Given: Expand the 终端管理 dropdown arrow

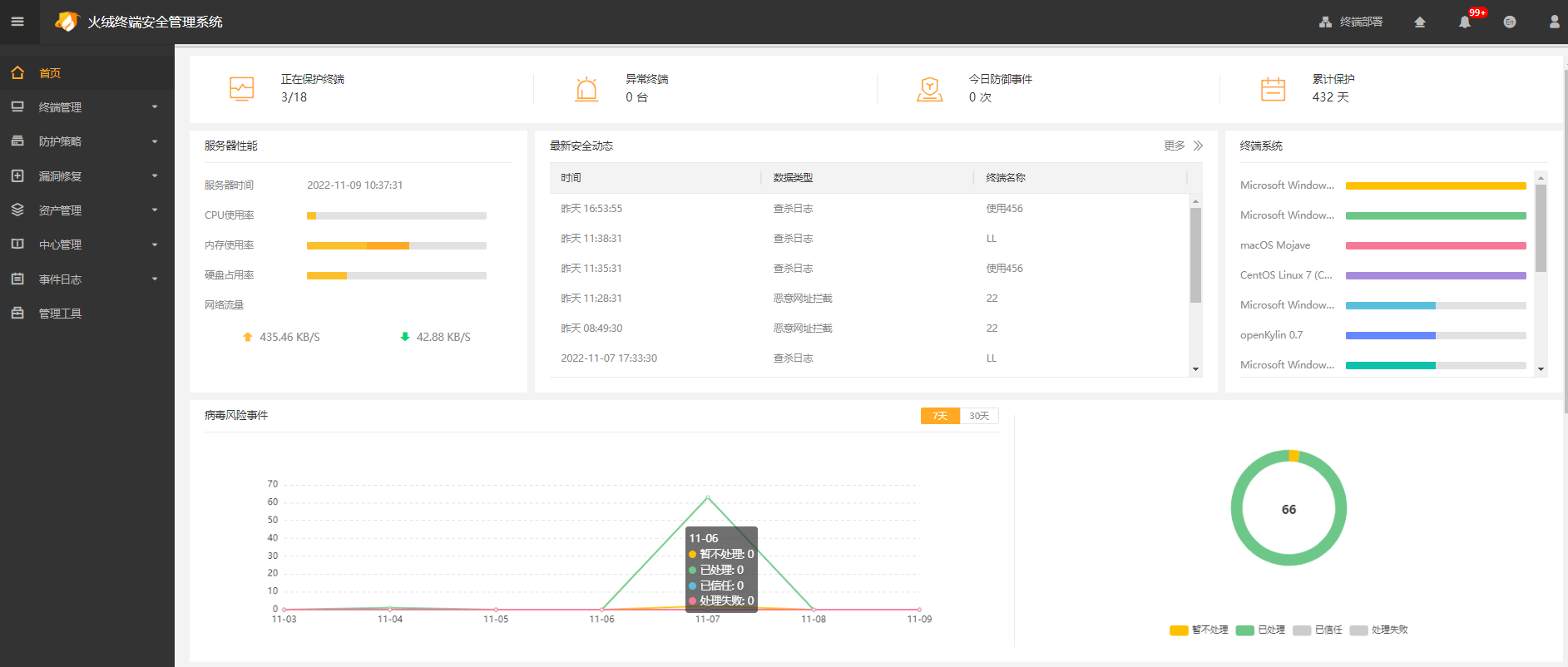Looking at the screenshot, I should point(155,107).
